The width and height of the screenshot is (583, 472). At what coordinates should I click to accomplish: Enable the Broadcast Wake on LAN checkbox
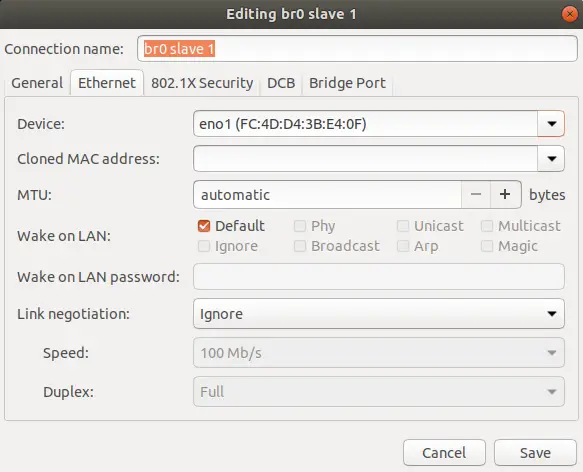click(300, 246)
